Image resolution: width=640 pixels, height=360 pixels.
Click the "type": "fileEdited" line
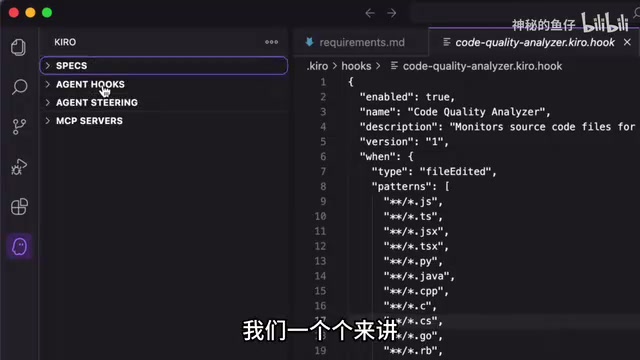pyautogui.click(x=434, y=171)
